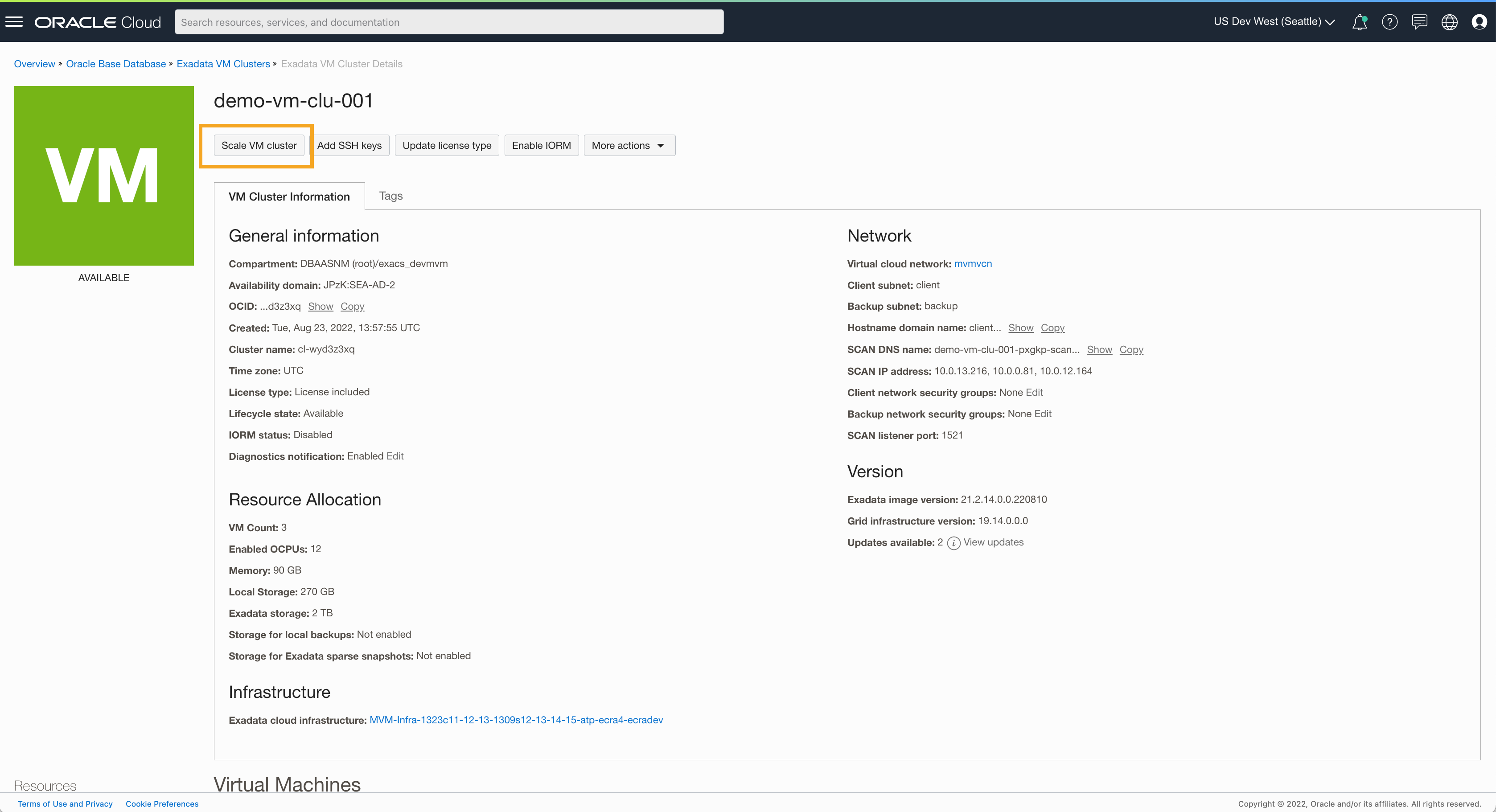This screenshot has height=812, width=1496.
Task: Show the hostname domain name
Action: (x=1021, y=328)
